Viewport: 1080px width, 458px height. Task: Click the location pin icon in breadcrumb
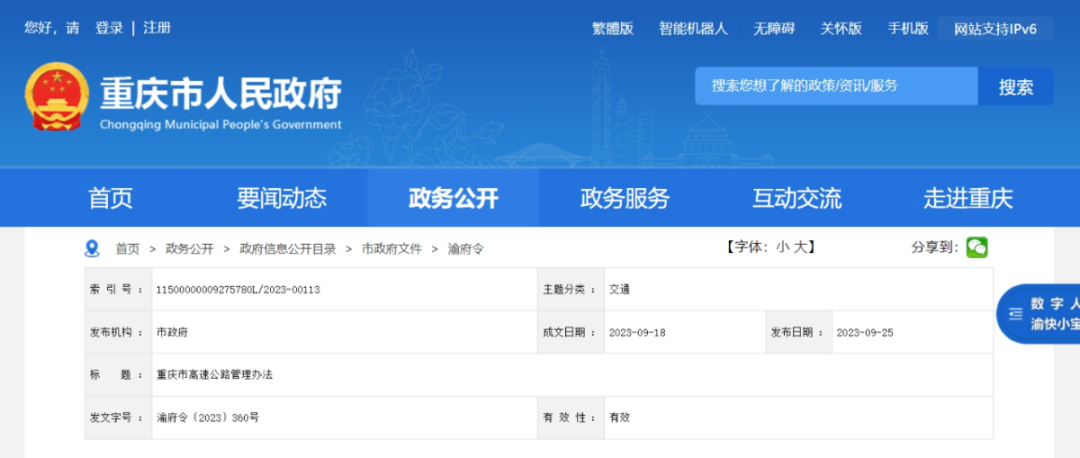click(x=93, y=248)
